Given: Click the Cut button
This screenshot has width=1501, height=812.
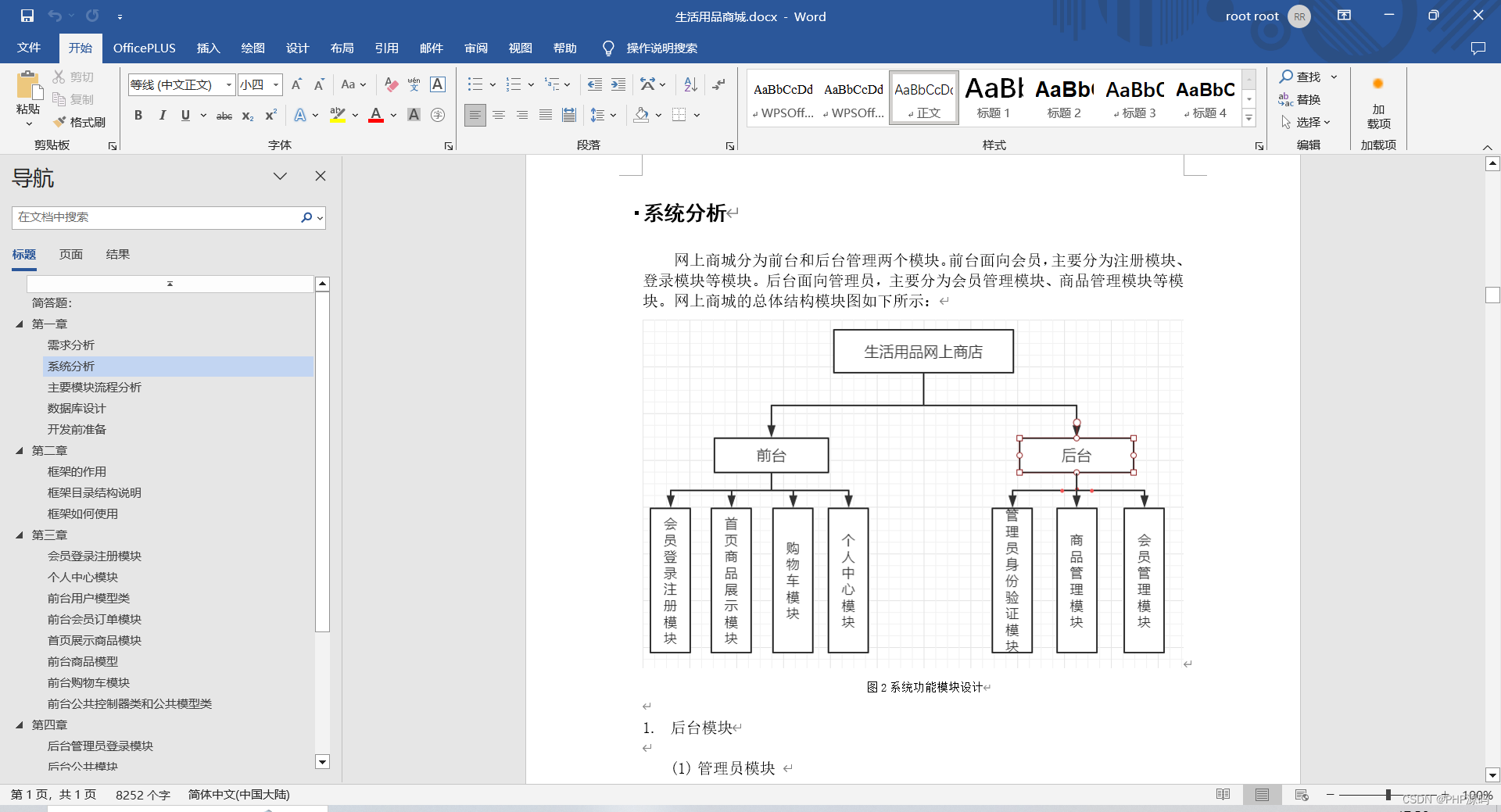Looking at the screenshot, I should tap(73, 77).
